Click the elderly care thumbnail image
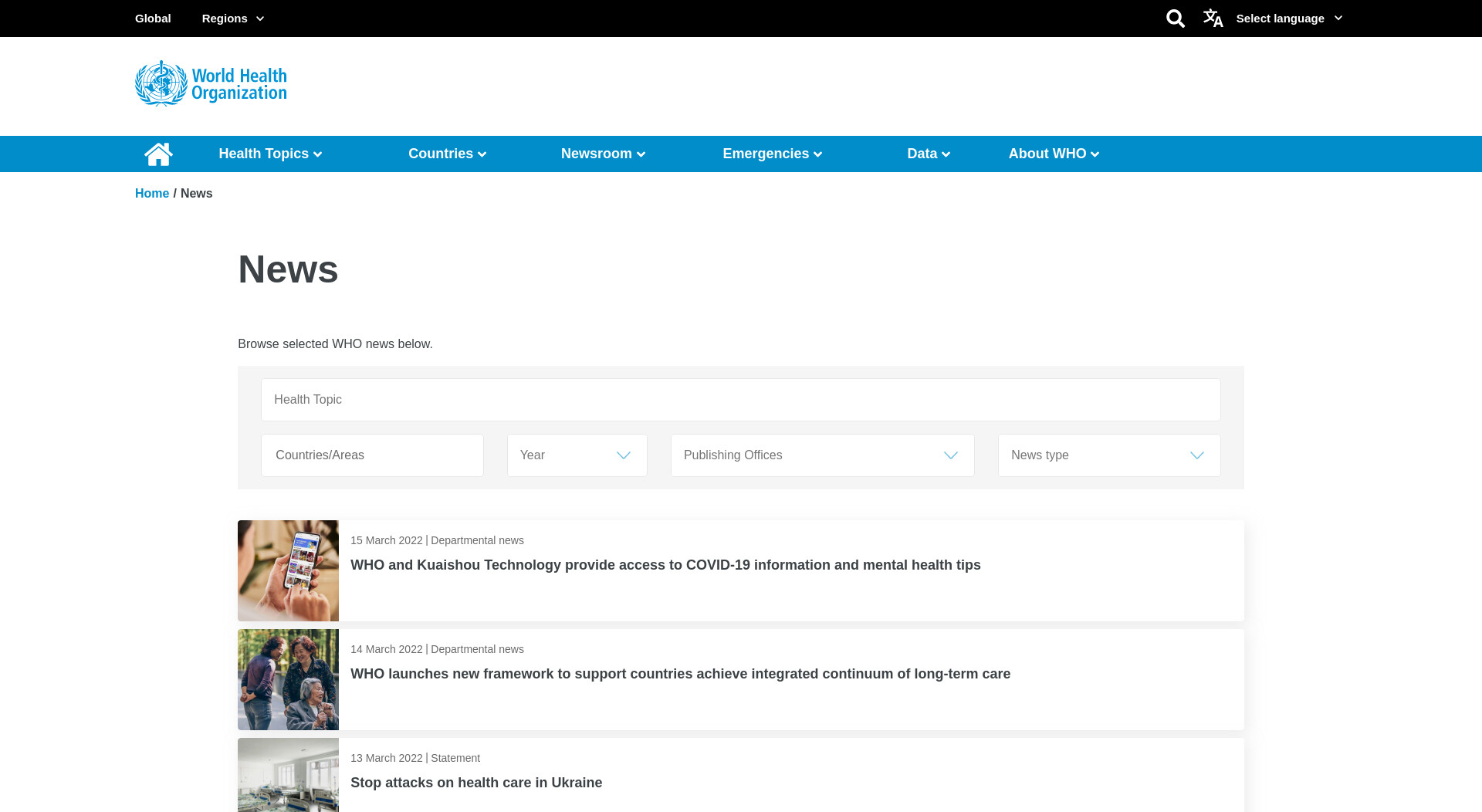This screenshot has width=1482, height=812. [288, 679]
